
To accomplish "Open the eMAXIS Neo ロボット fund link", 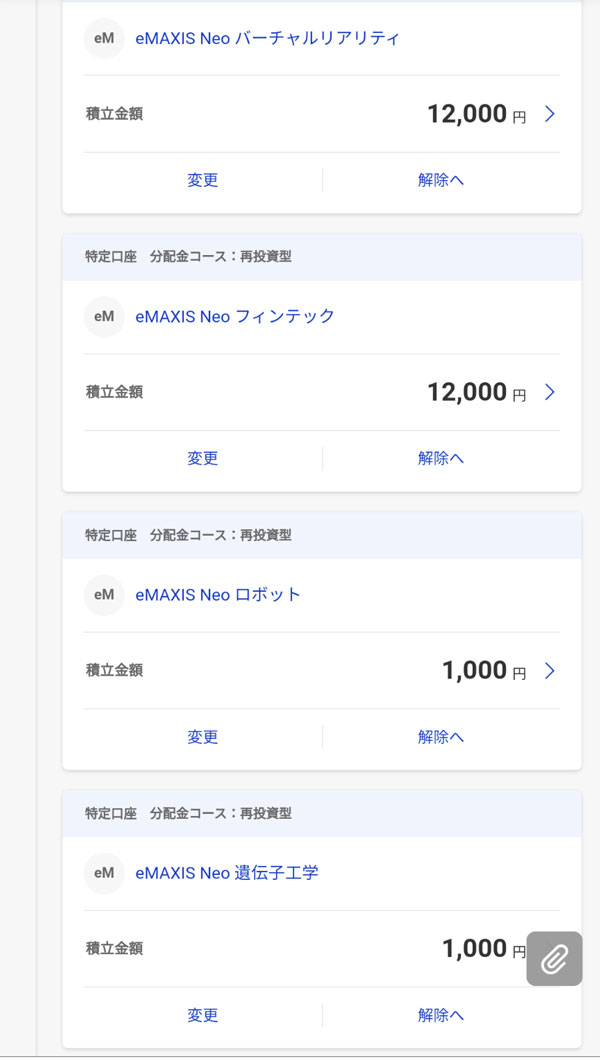I will tap(218, 595).
